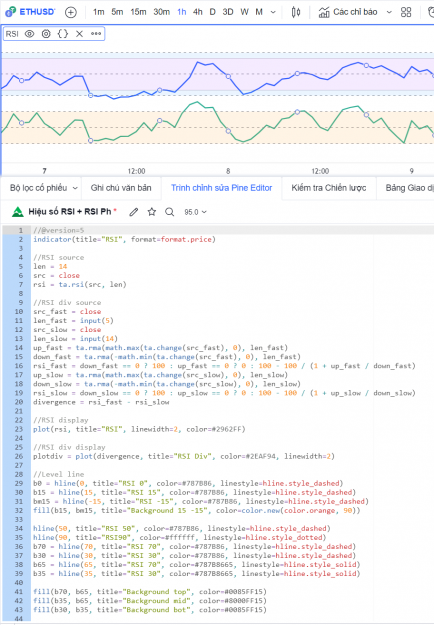
Task: Add symbol to compare with plus icon
Action: pyautogui.click(x=71, y=12)
